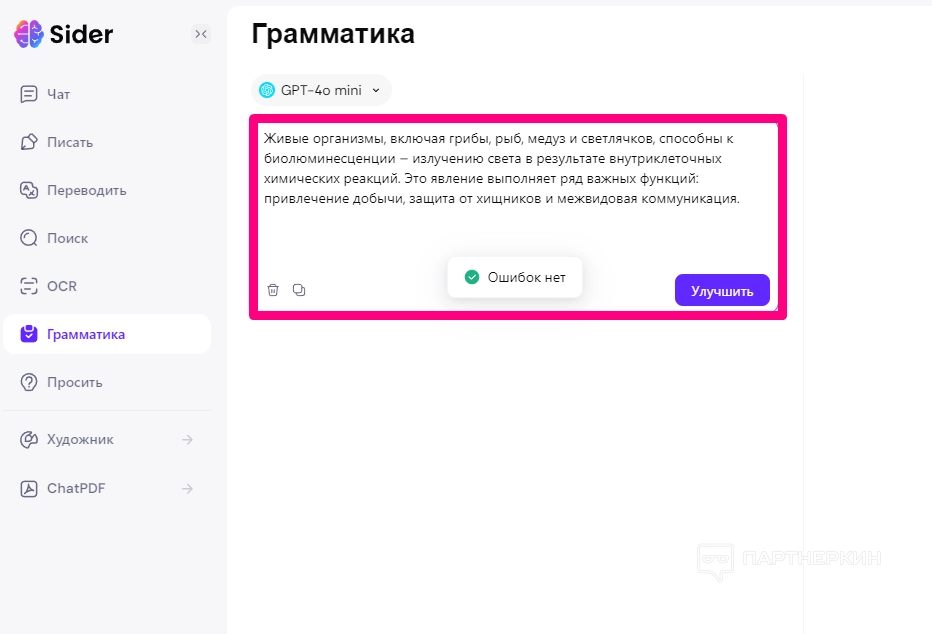Click the Поиск search icon
This screenshot has width=932, height=634.
click(29, 238)
